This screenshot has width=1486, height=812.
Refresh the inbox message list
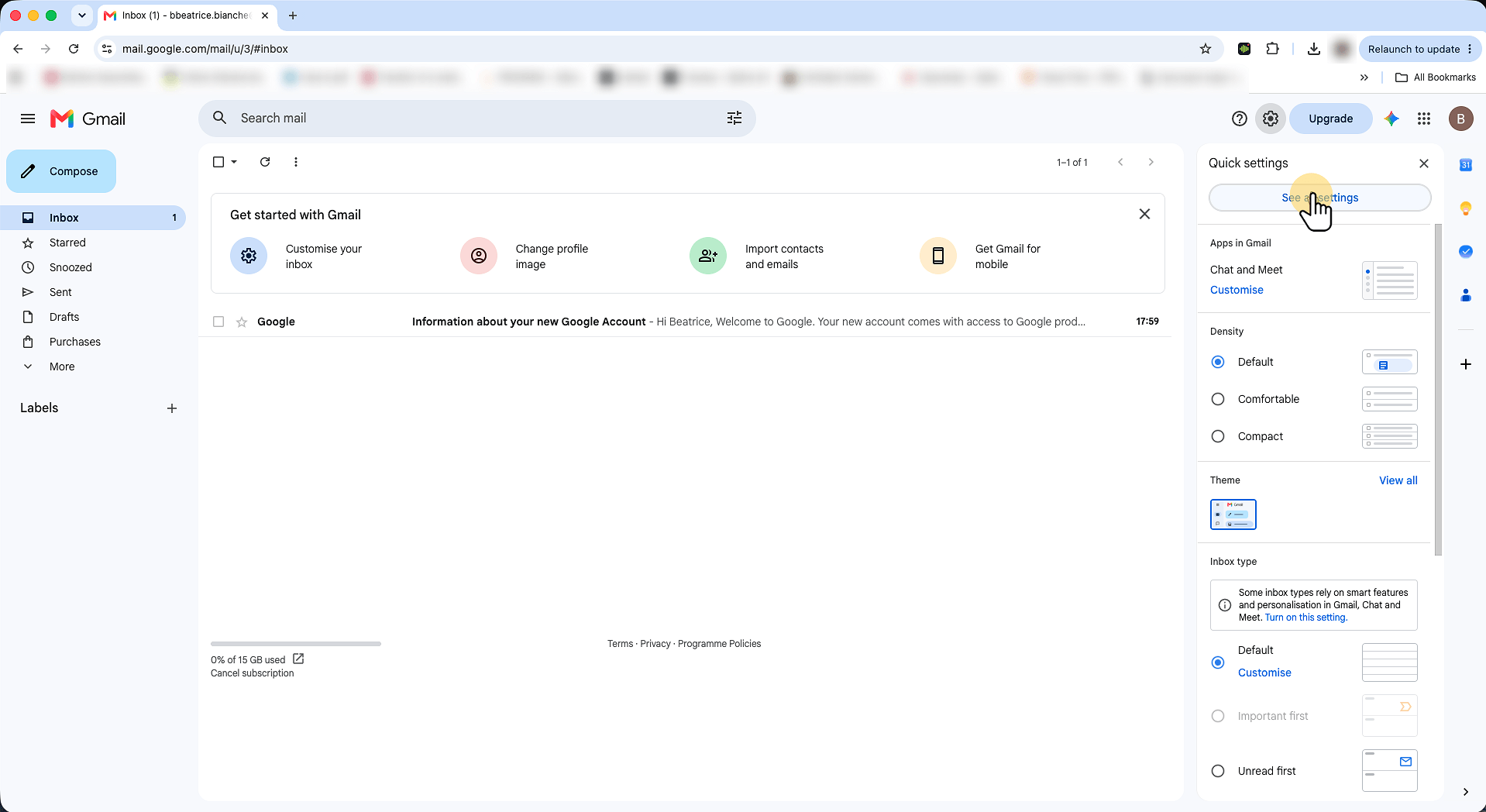[x=265, y=162]
